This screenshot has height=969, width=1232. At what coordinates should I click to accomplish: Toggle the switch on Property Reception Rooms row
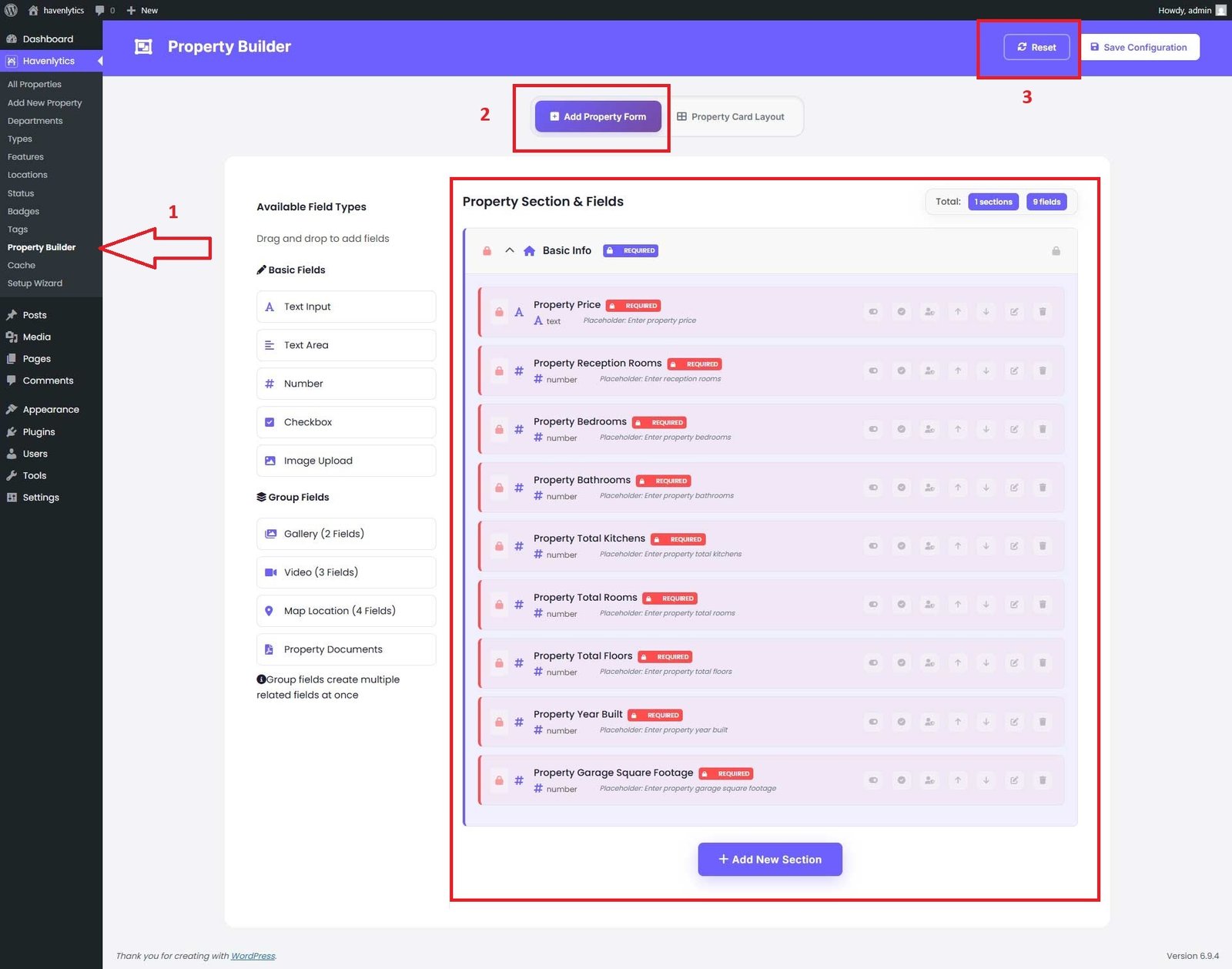pos(873,370)
